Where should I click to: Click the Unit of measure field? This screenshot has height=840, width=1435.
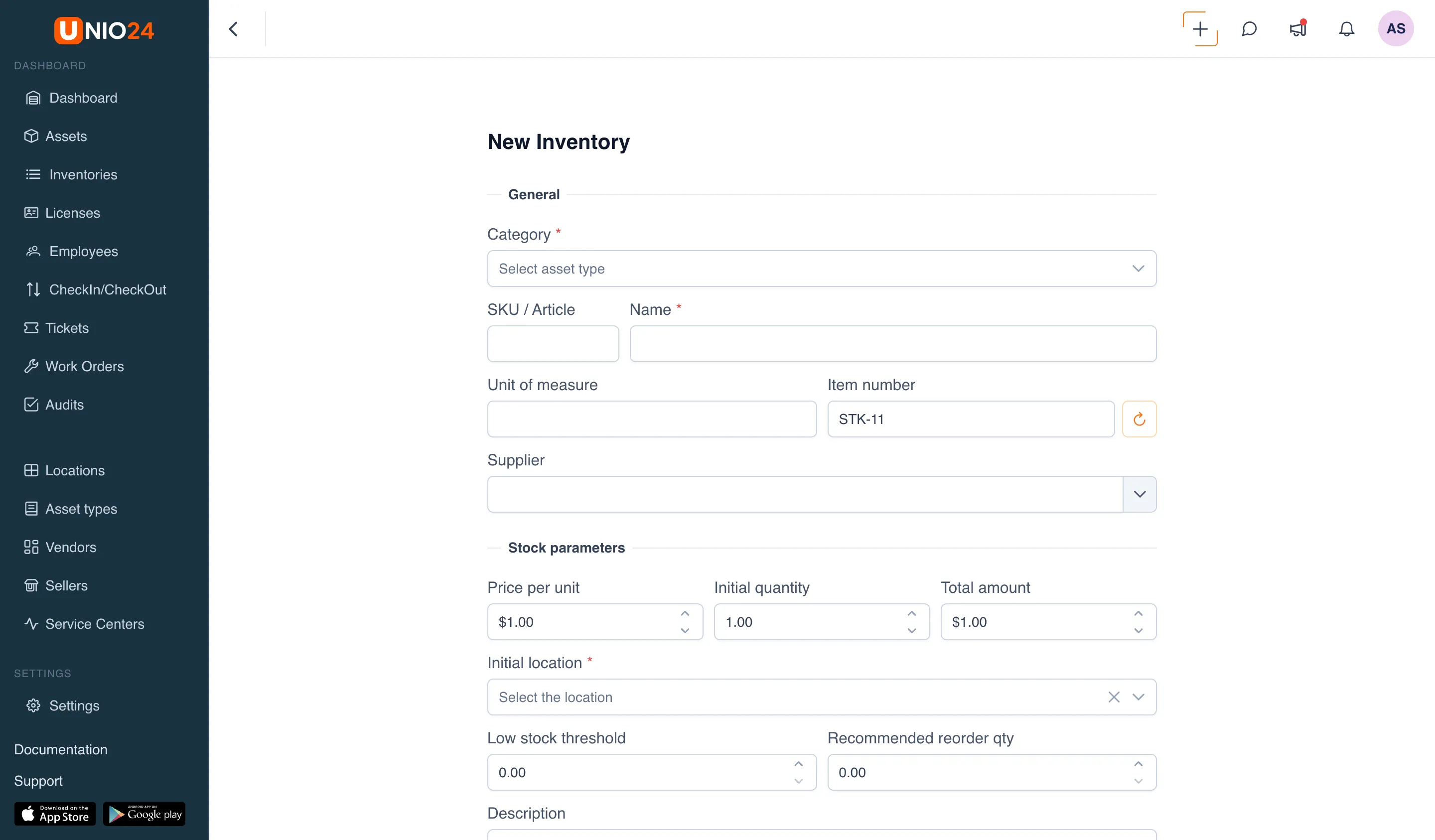[651, 419]
